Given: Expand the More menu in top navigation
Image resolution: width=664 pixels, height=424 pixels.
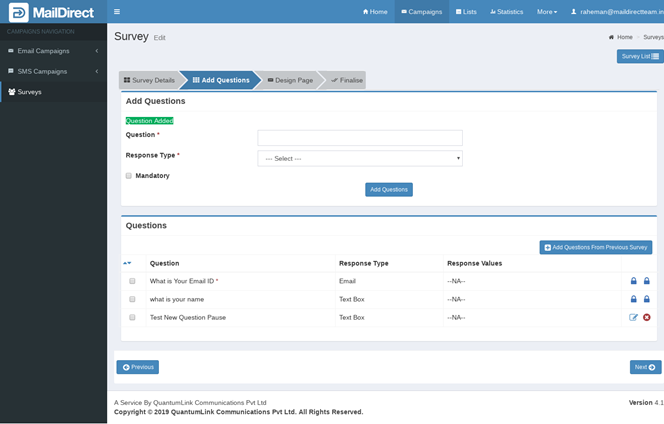Looking at the screenshot, I should coord(546,12).
